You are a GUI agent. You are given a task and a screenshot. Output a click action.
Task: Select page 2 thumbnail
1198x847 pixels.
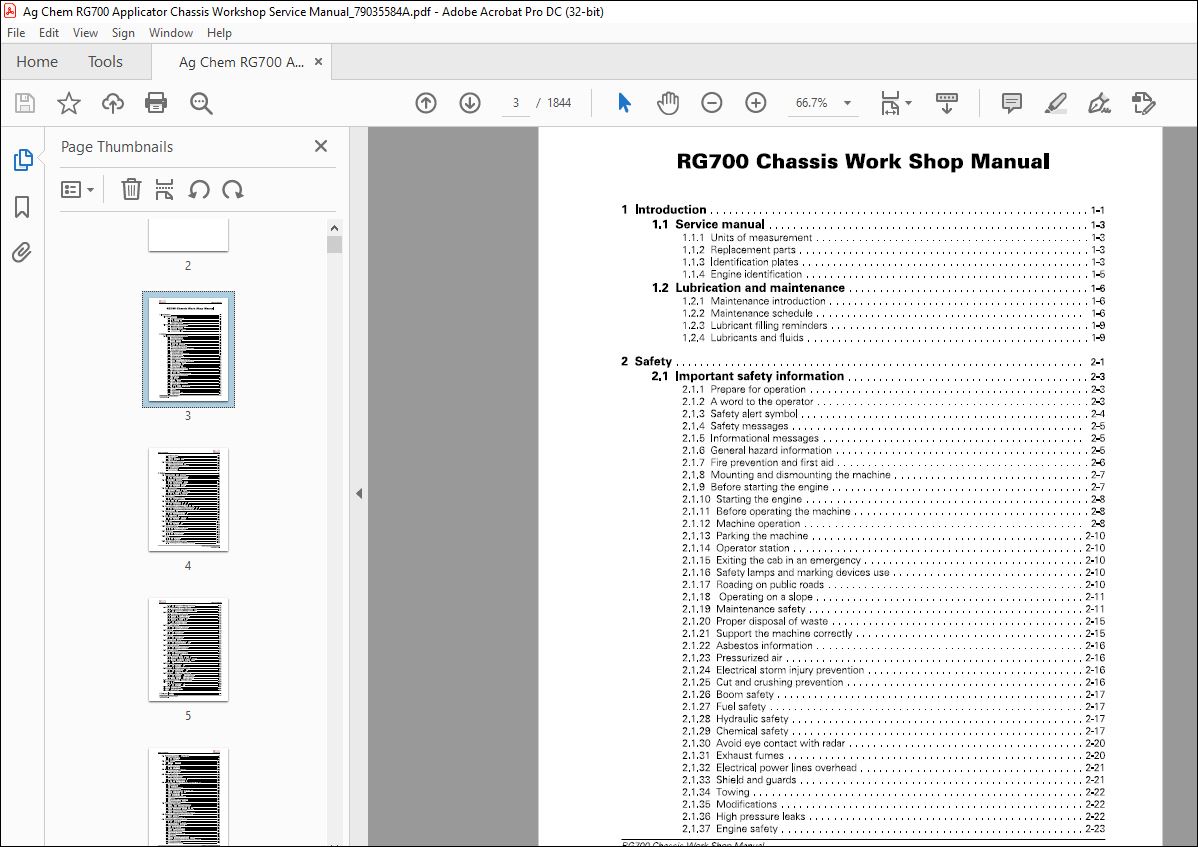tap(188, 235)
